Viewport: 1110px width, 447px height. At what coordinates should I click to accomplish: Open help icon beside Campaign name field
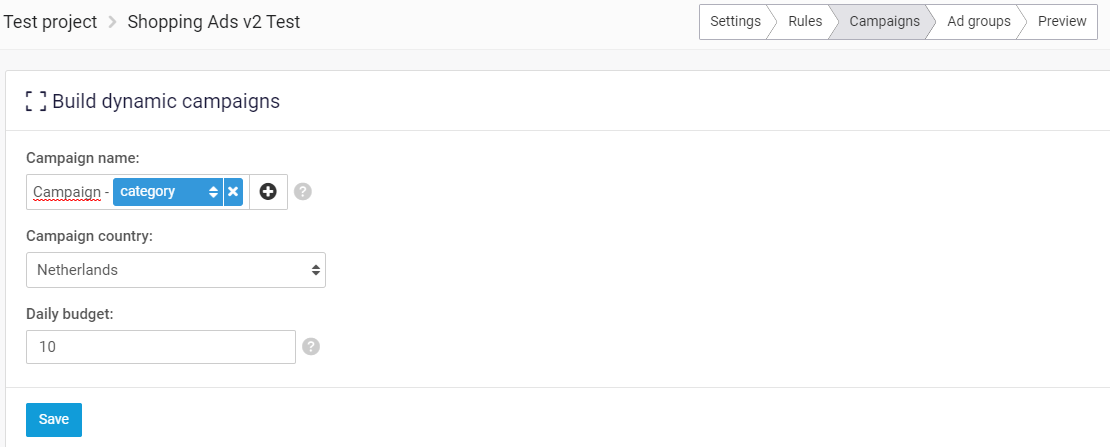point(303,191)
